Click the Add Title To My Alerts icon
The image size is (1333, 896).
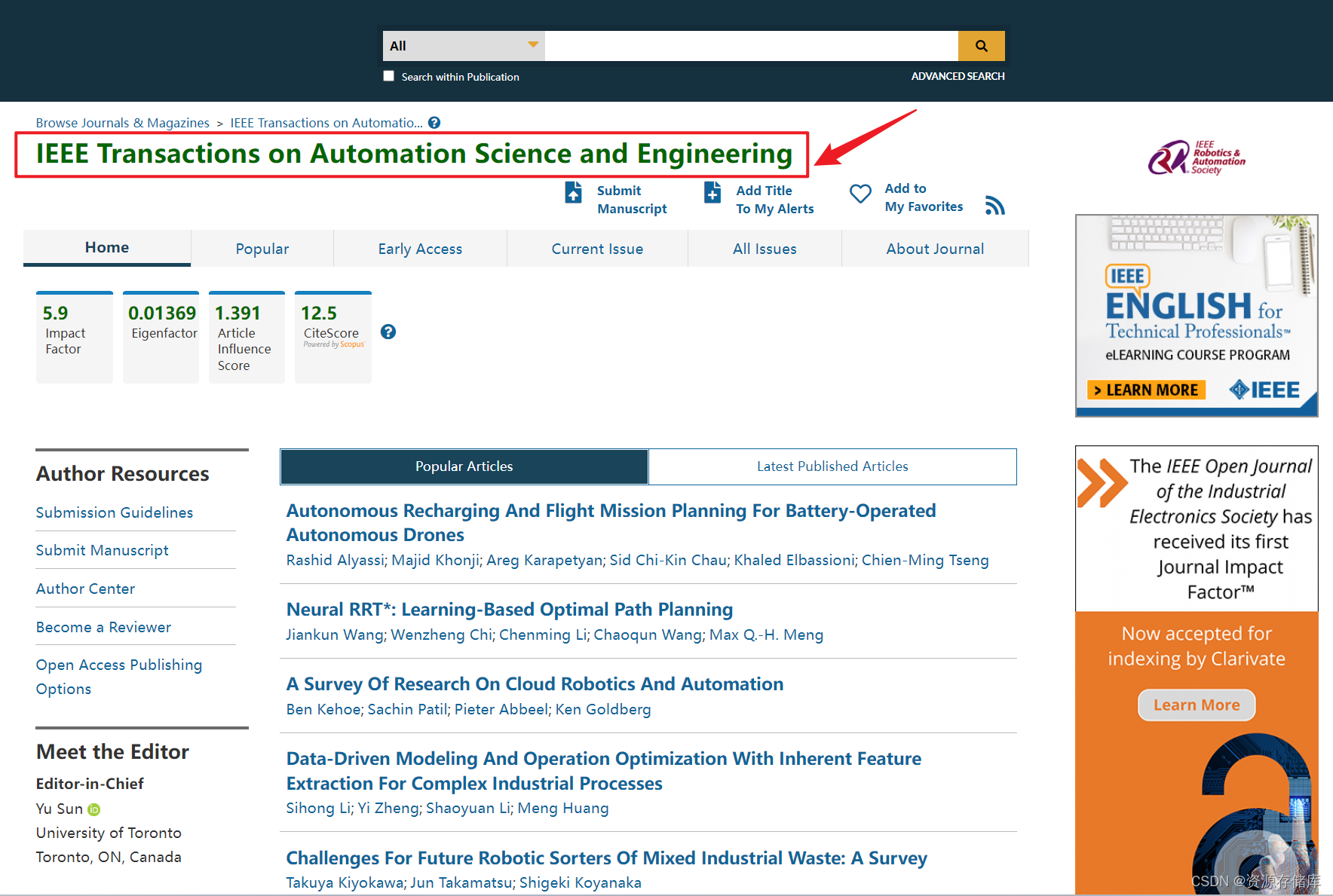pyautogui.click(x=712, y=192)
